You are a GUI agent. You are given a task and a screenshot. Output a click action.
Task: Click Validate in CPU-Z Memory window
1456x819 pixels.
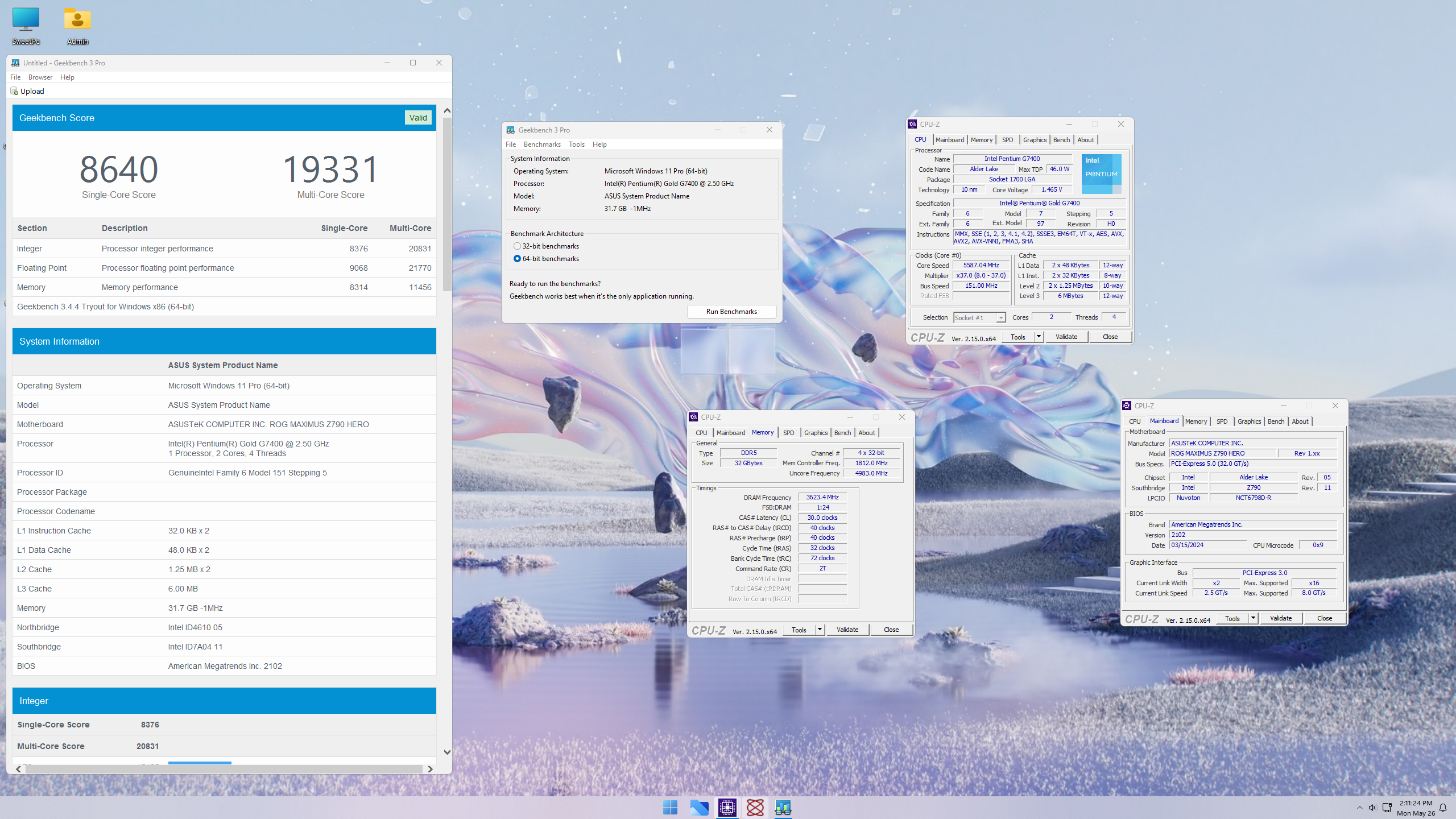(x=847, y=630)
